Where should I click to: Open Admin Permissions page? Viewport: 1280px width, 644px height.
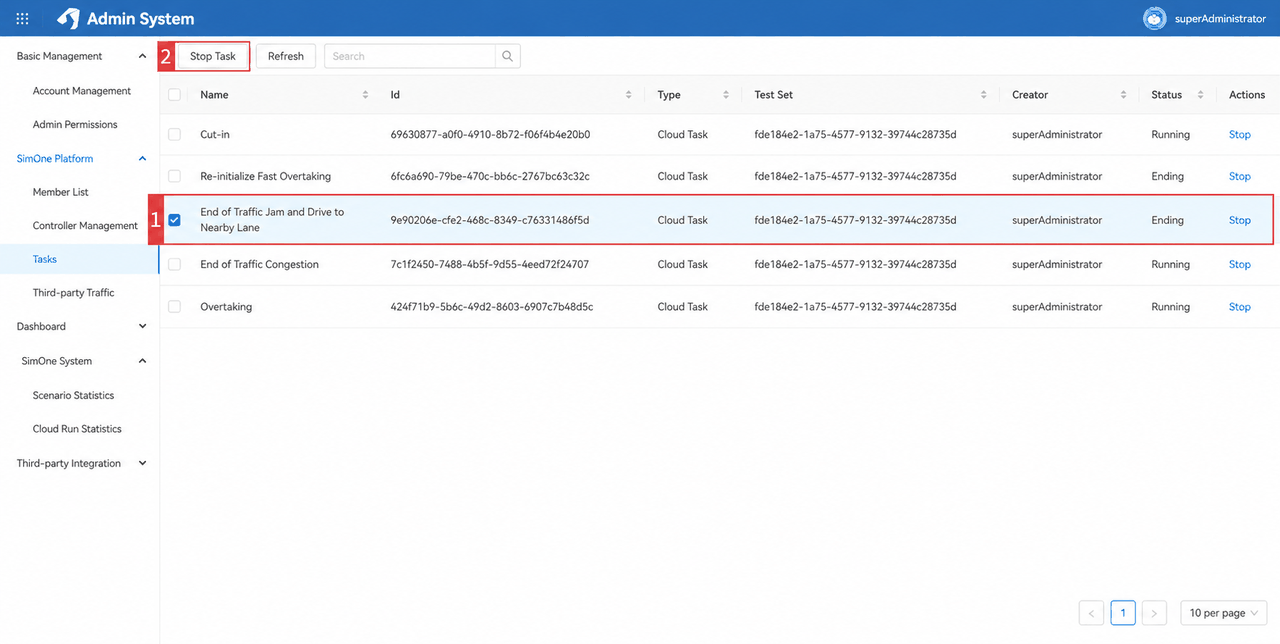(75, 125)
